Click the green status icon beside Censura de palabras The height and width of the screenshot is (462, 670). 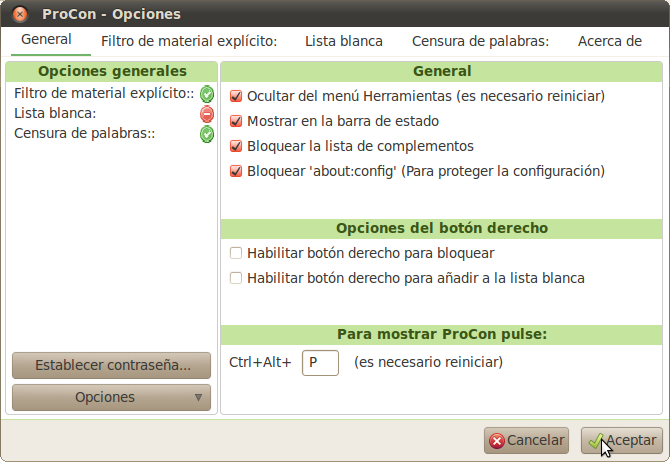tap(207, 134)
